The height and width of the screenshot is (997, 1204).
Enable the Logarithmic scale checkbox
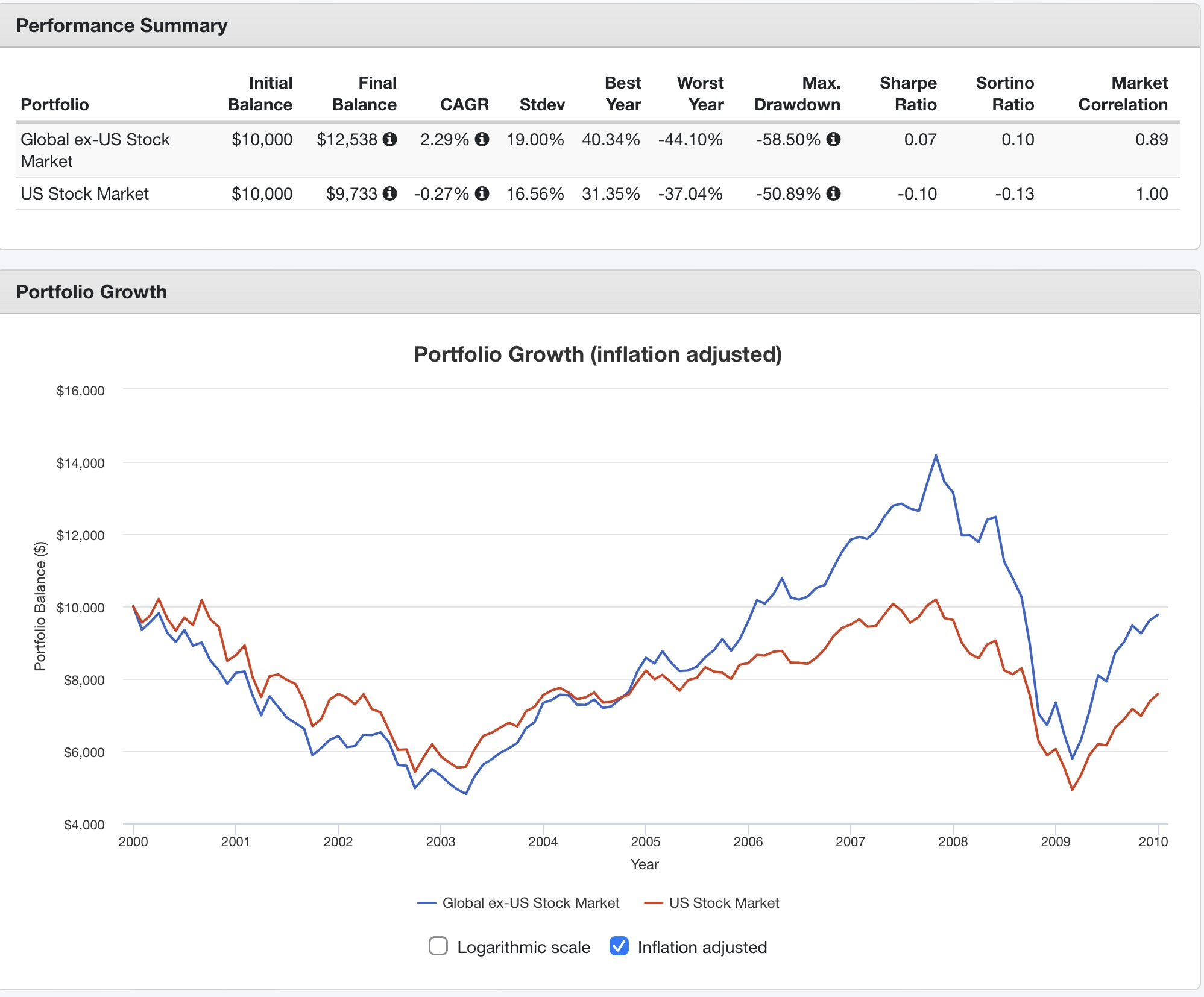point(438,946)
